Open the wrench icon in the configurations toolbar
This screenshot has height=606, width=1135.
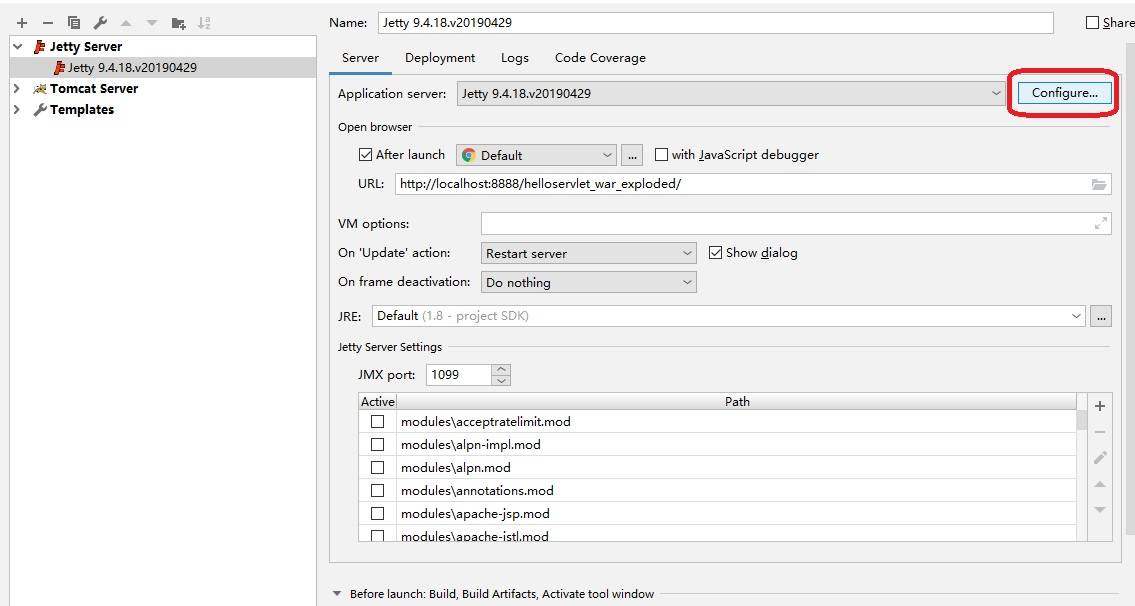[x=100, y=22]
